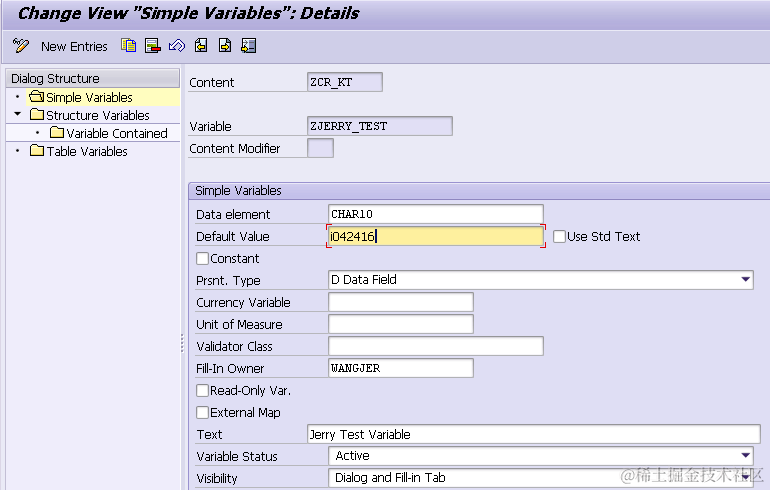Click the Undo Change toolbar icon
The width and height of the screenshot is (770, 490).
(x=177, y=46)
